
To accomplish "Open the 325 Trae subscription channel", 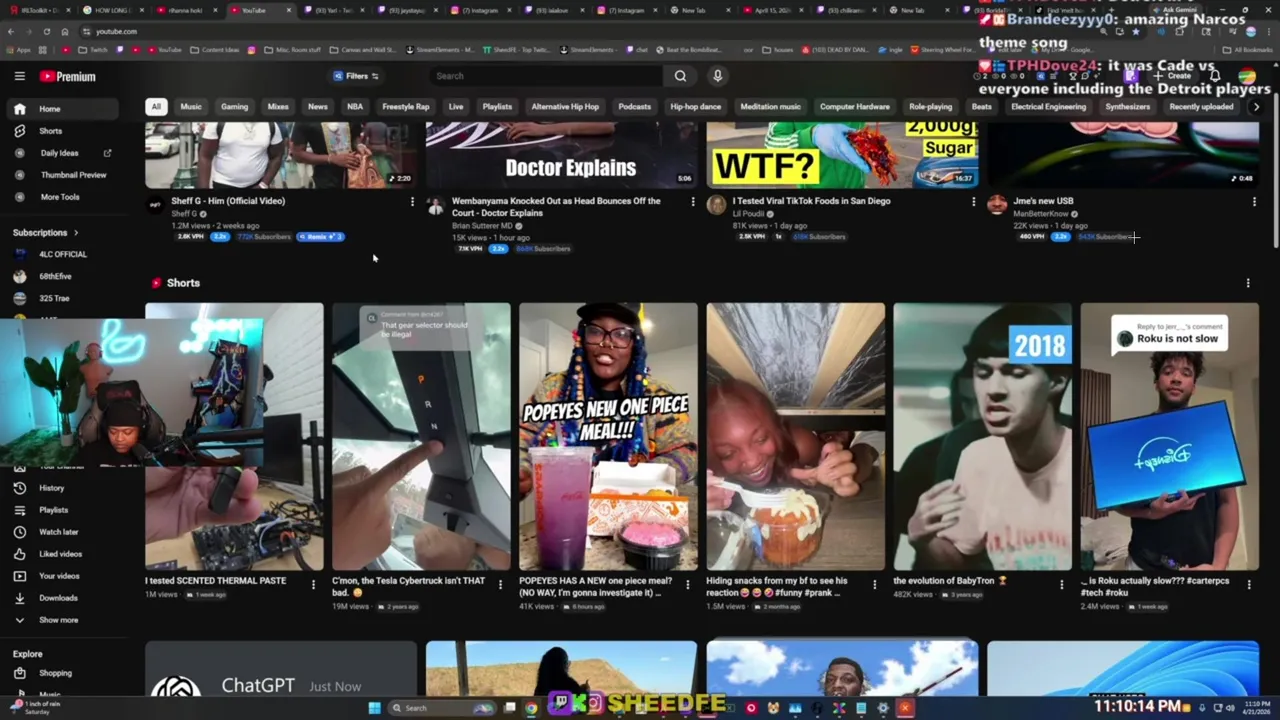I will (x=65, y=298).
